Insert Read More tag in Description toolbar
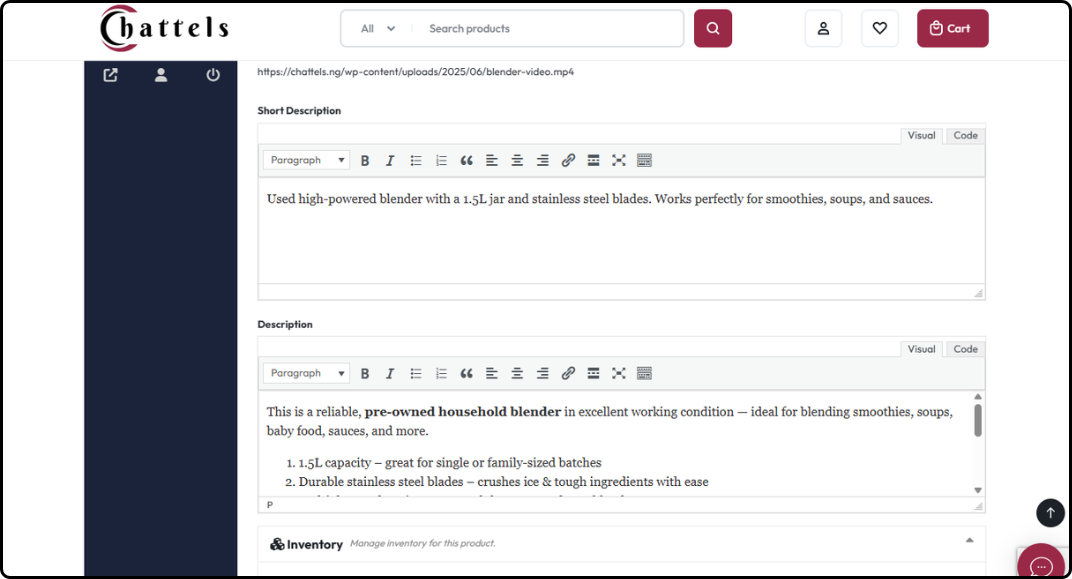Viewport: 1072px width, 579px height. pos(593,374)
